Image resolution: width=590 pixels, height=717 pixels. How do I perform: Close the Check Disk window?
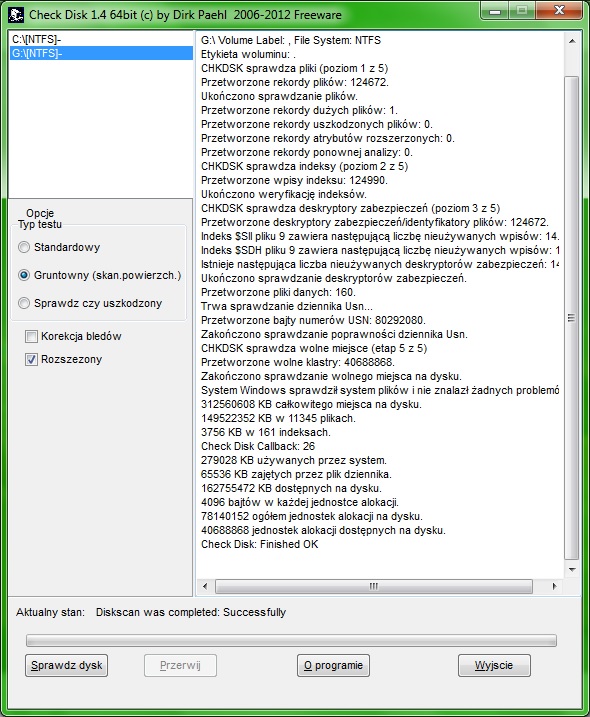(x=559, y=11)
